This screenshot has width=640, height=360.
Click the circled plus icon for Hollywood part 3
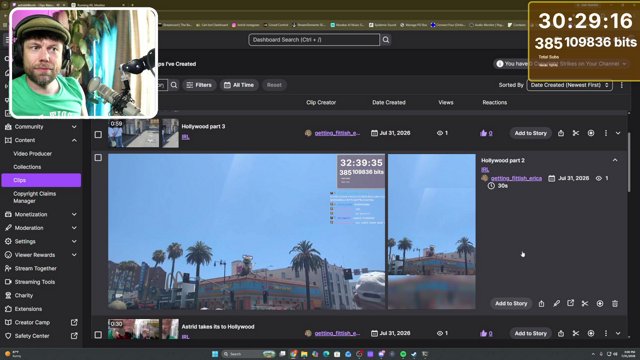(x=591, y=133)
